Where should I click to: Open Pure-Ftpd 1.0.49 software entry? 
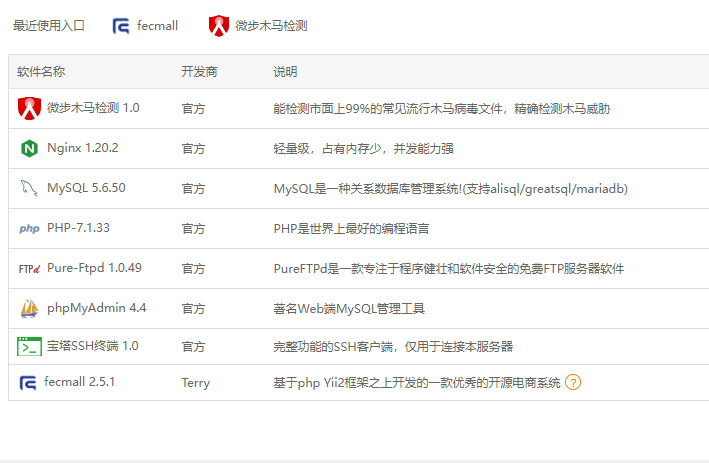coord(95,268)
